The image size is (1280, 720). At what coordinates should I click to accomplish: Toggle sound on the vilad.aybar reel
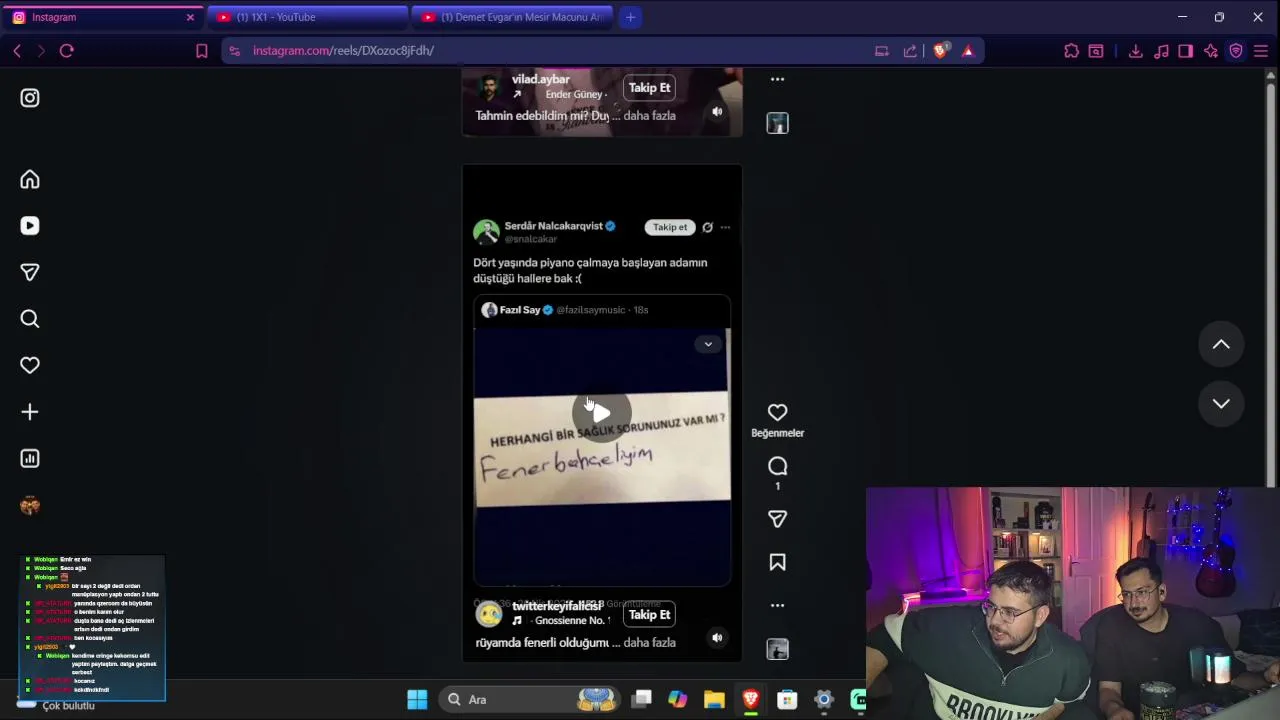click(717, 111)
